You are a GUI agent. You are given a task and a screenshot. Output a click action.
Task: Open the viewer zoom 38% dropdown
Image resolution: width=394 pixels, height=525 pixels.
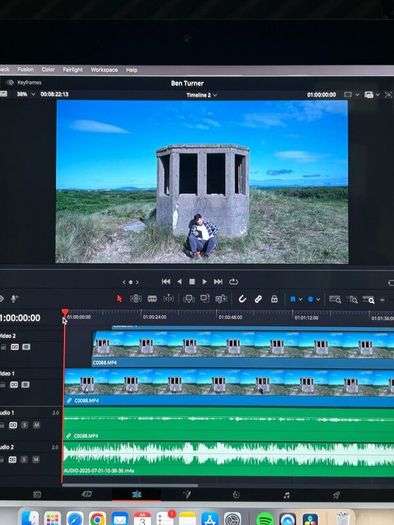[26, 94]
